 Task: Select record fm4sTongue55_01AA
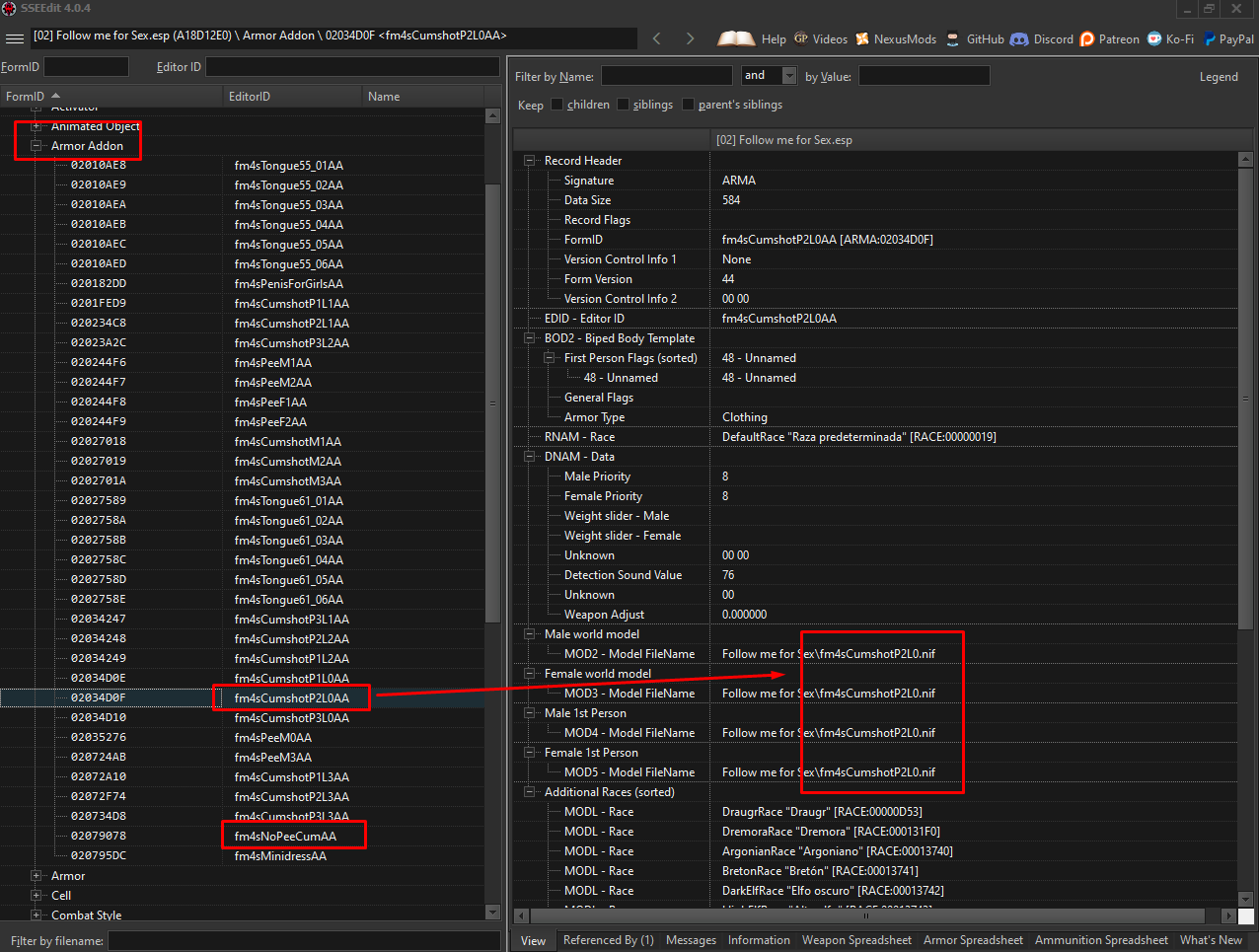[288, 166]
